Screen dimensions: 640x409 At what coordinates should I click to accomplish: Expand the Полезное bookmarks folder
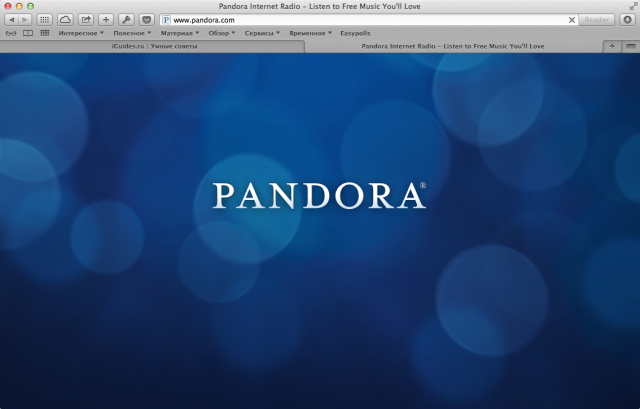pos(132,33)
